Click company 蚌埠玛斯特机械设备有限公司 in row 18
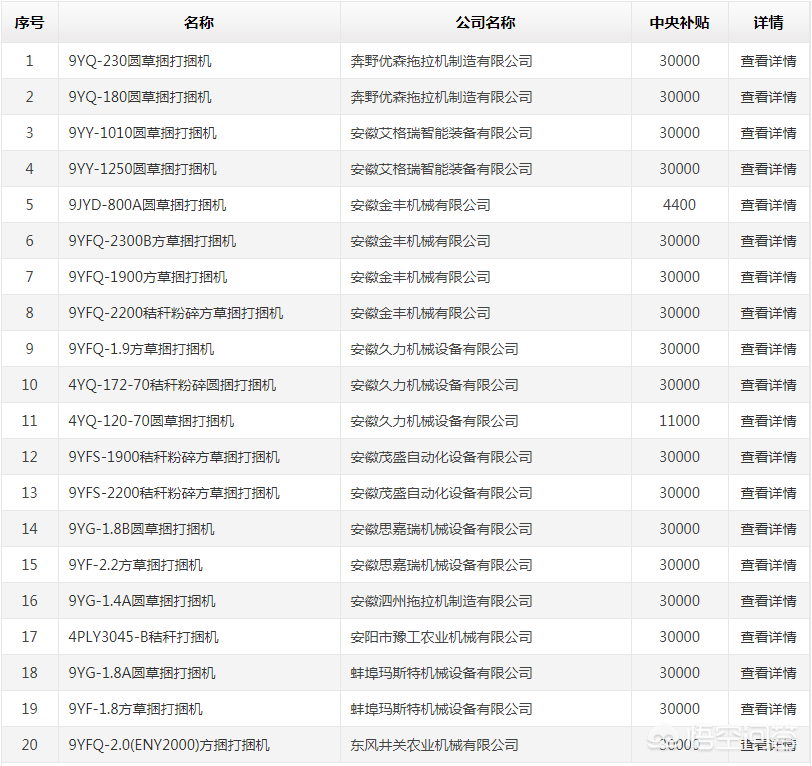 pos(441,673)
